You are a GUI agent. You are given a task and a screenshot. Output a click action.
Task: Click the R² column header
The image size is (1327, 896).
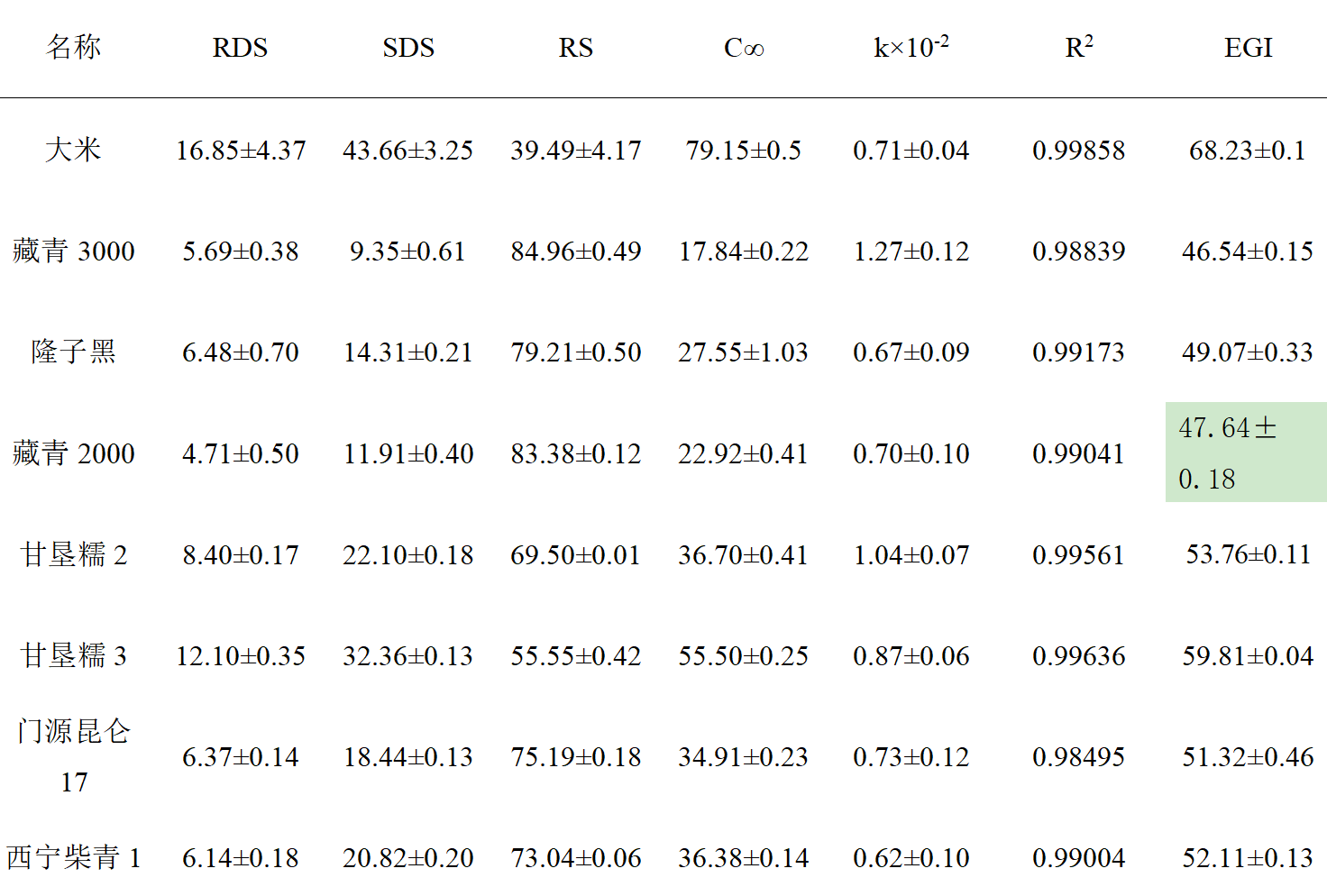[1079, 47]
